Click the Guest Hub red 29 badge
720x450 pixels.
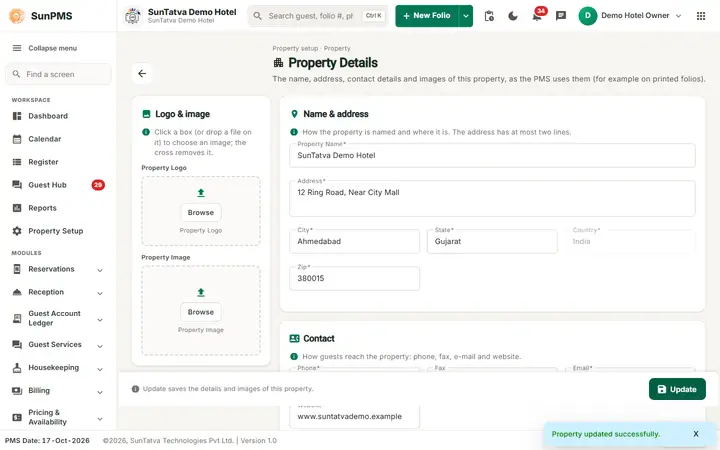point(98,185)
